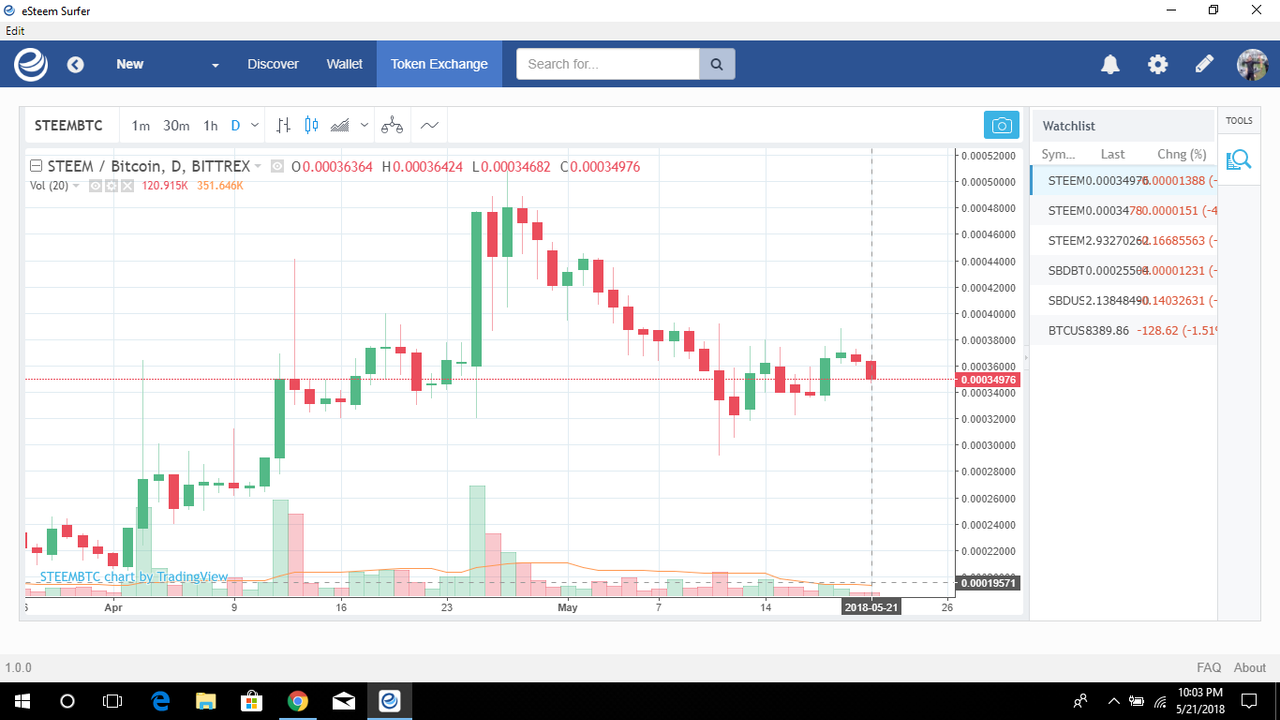Click the 0.00019571 volume axis label
This screenshot has width=1280, height=720.
click(988, 583)
